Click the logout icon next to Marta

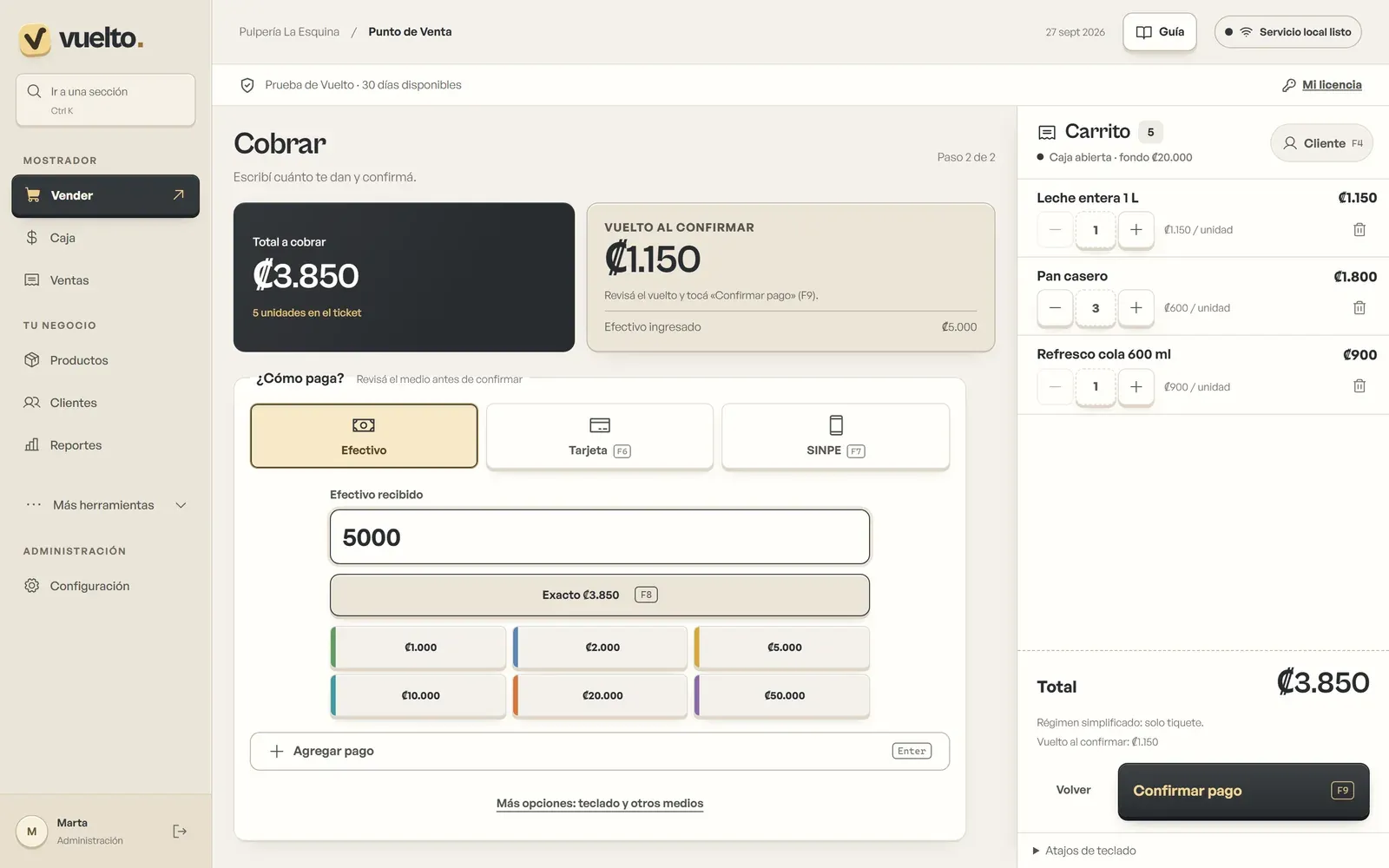coord(180,832)
